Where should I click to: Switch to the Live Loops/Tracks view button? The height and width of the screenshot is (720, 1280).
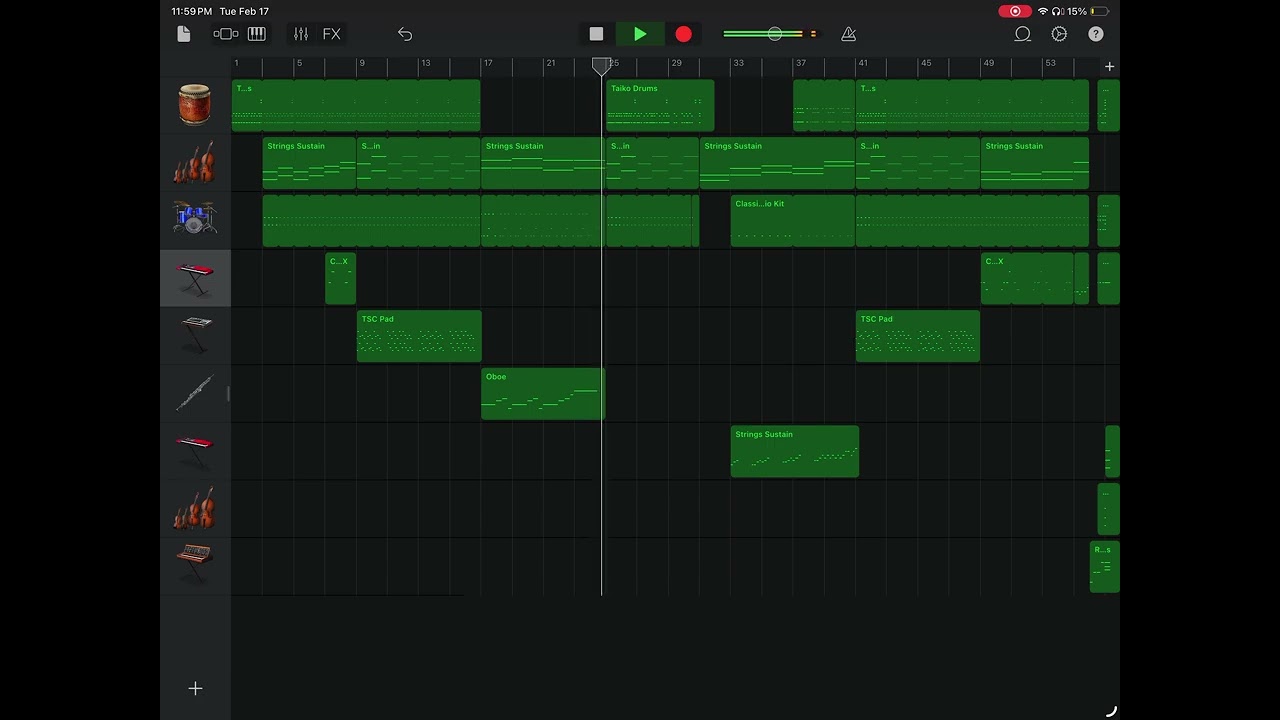coord(225,34)
